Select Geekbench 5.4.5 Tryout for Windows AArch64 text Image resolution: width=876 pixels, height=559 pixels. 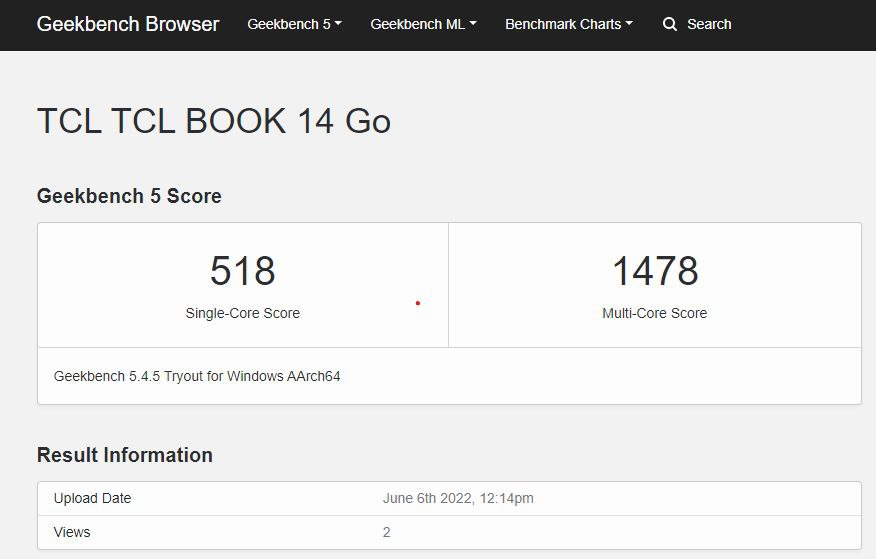click(197, 376)
